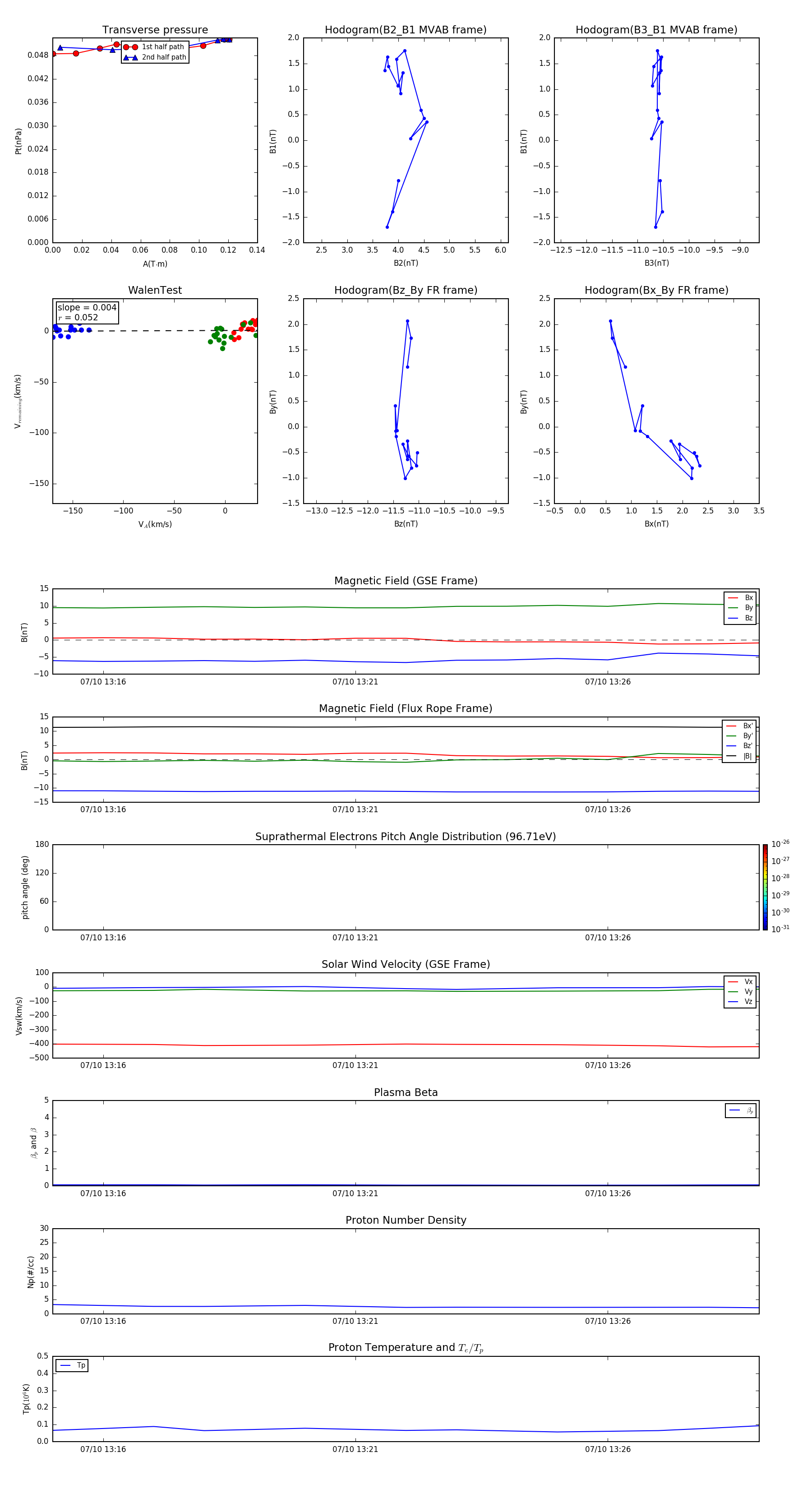Select the "Hodogram(B3_B1 MVAB frame)" title
812x1489 pixels.
(x=656, y=29)
